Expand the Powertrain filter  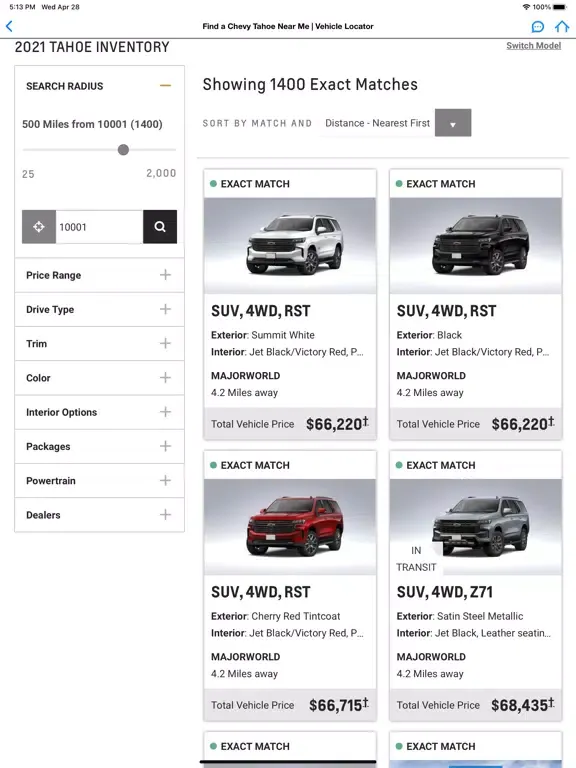[99, 481]
